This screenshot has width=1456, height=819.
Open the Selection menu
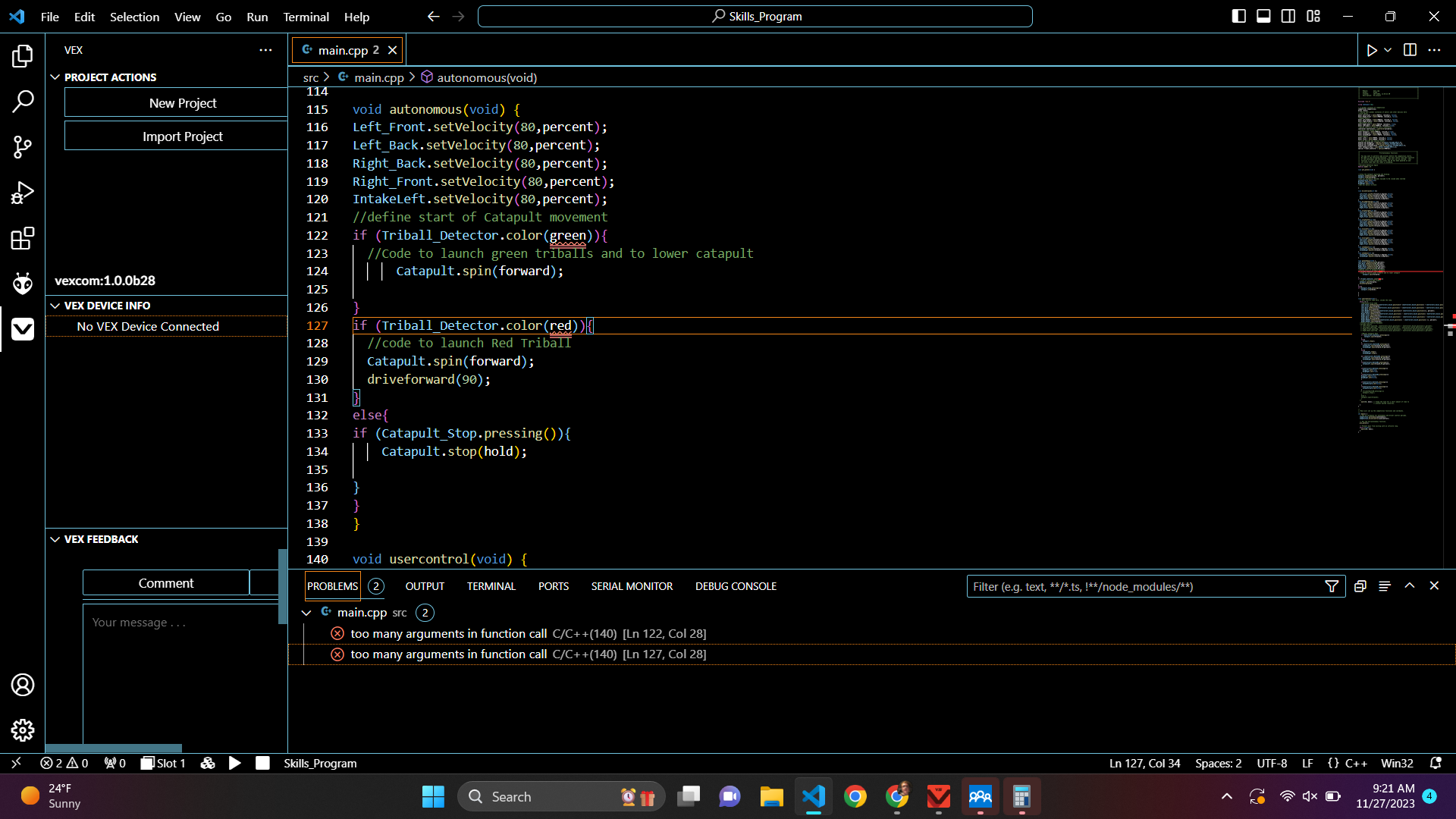point(134,17)
